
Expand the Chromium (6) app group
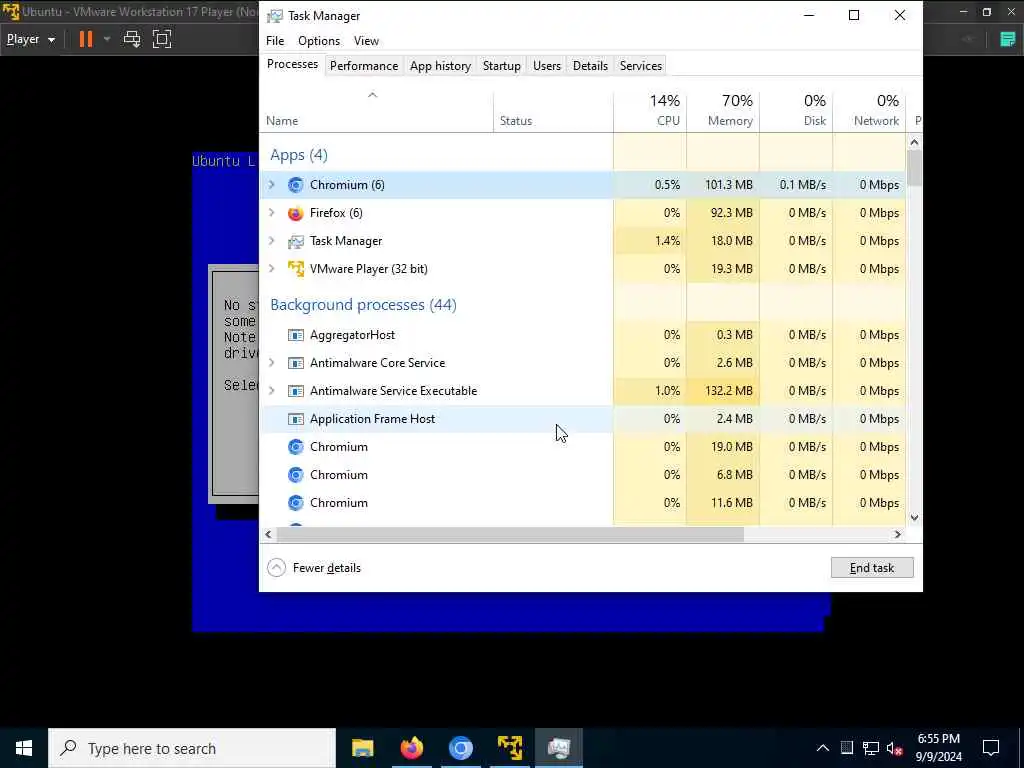[272, 185]
